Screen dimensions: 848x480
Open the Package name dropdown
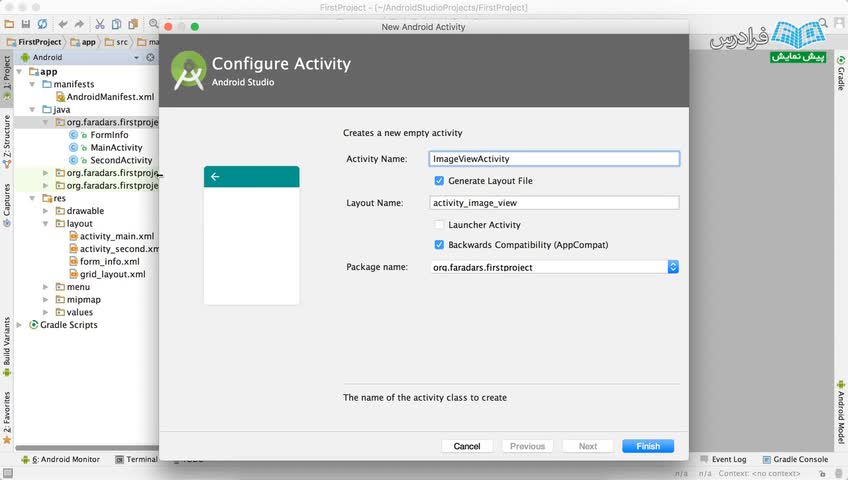673,266
